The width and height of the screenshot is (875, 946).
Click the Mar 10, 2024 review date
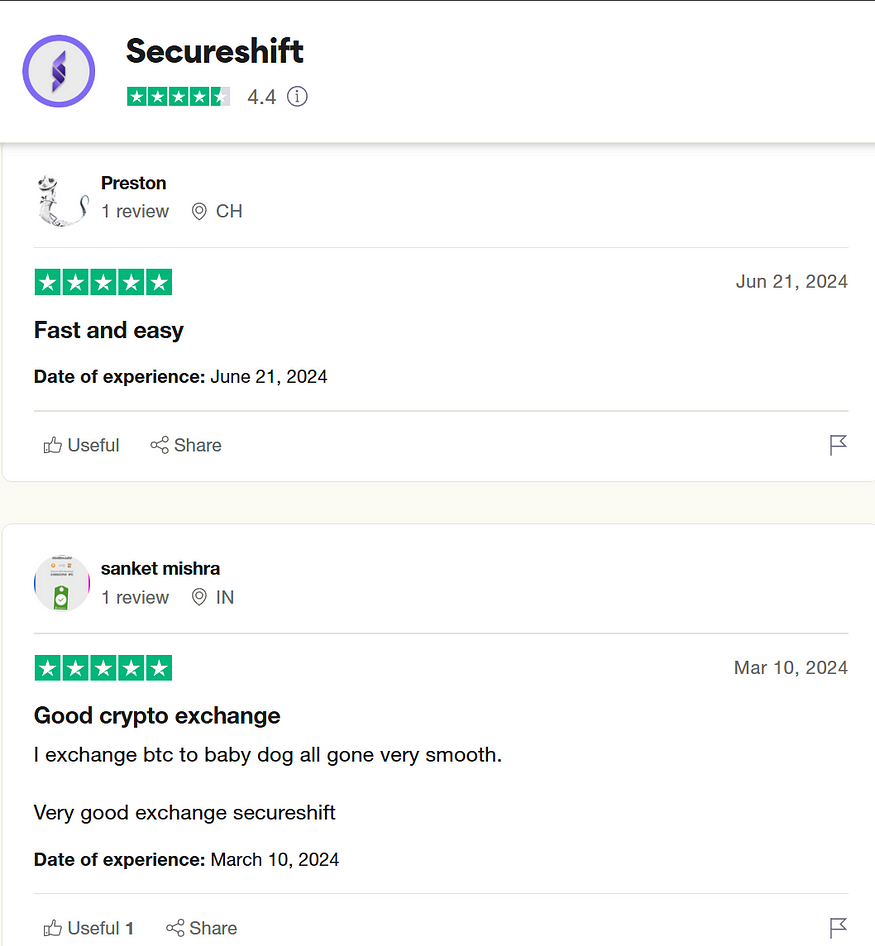click(x=791, y=668)
